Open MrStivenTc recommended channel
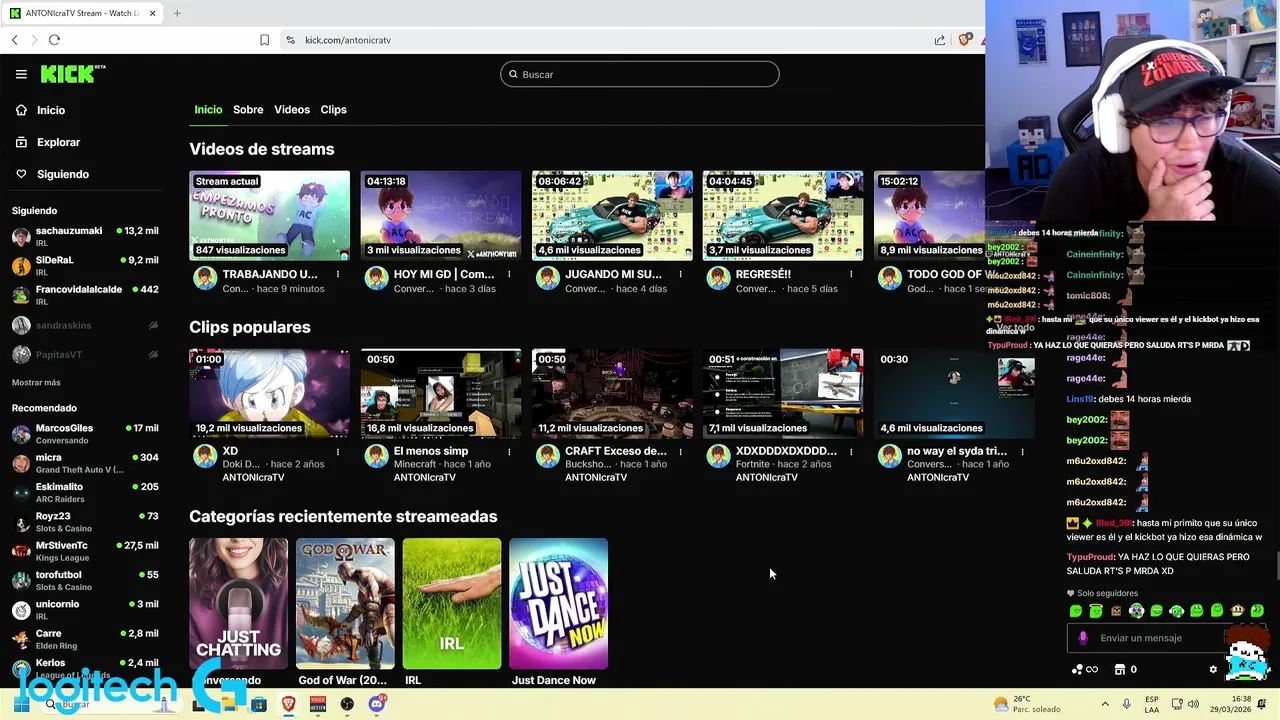Screen dimensions: 1280x720 click(85, 551)
